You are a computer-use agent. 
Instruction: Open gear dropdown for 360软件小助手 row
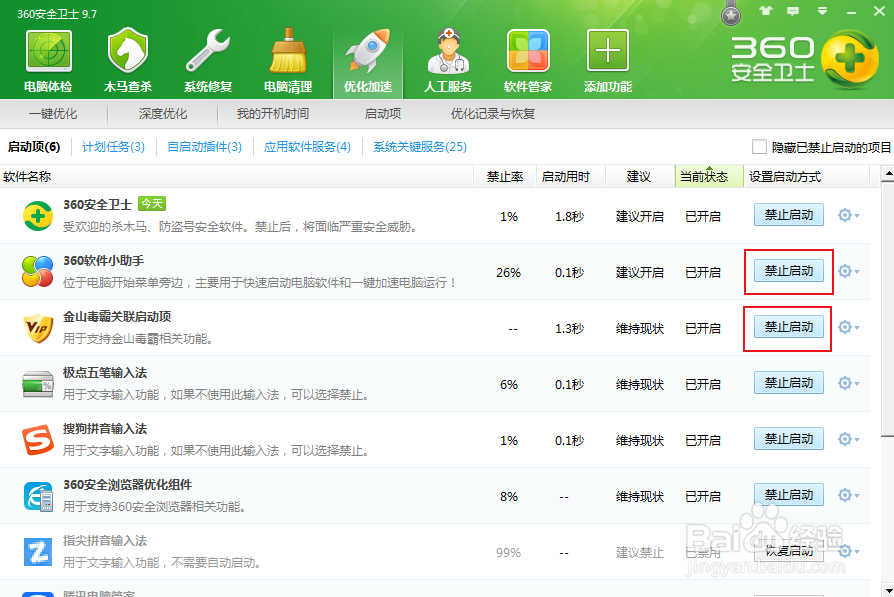point(848,271)
